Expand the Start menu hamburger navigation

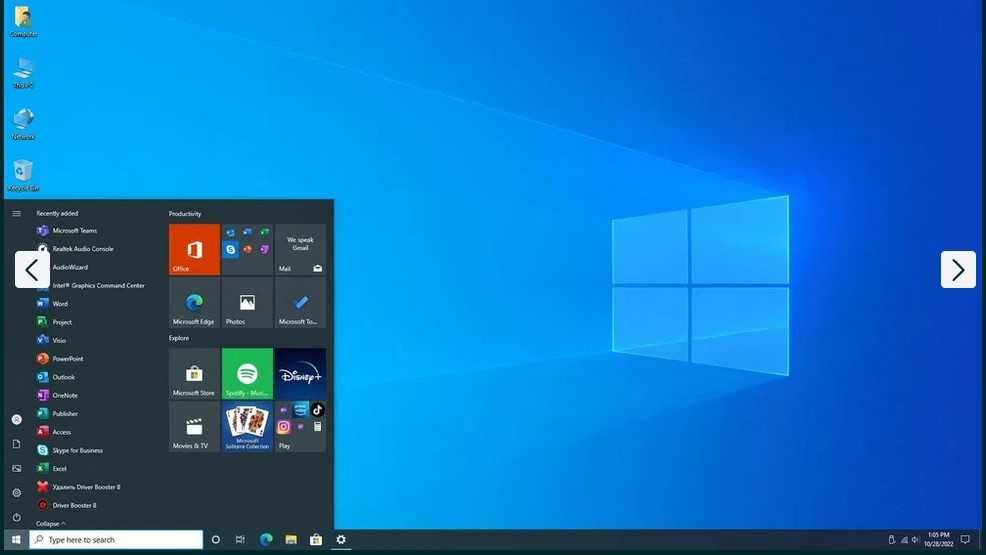pyautogui.click(x=16, y=214)
